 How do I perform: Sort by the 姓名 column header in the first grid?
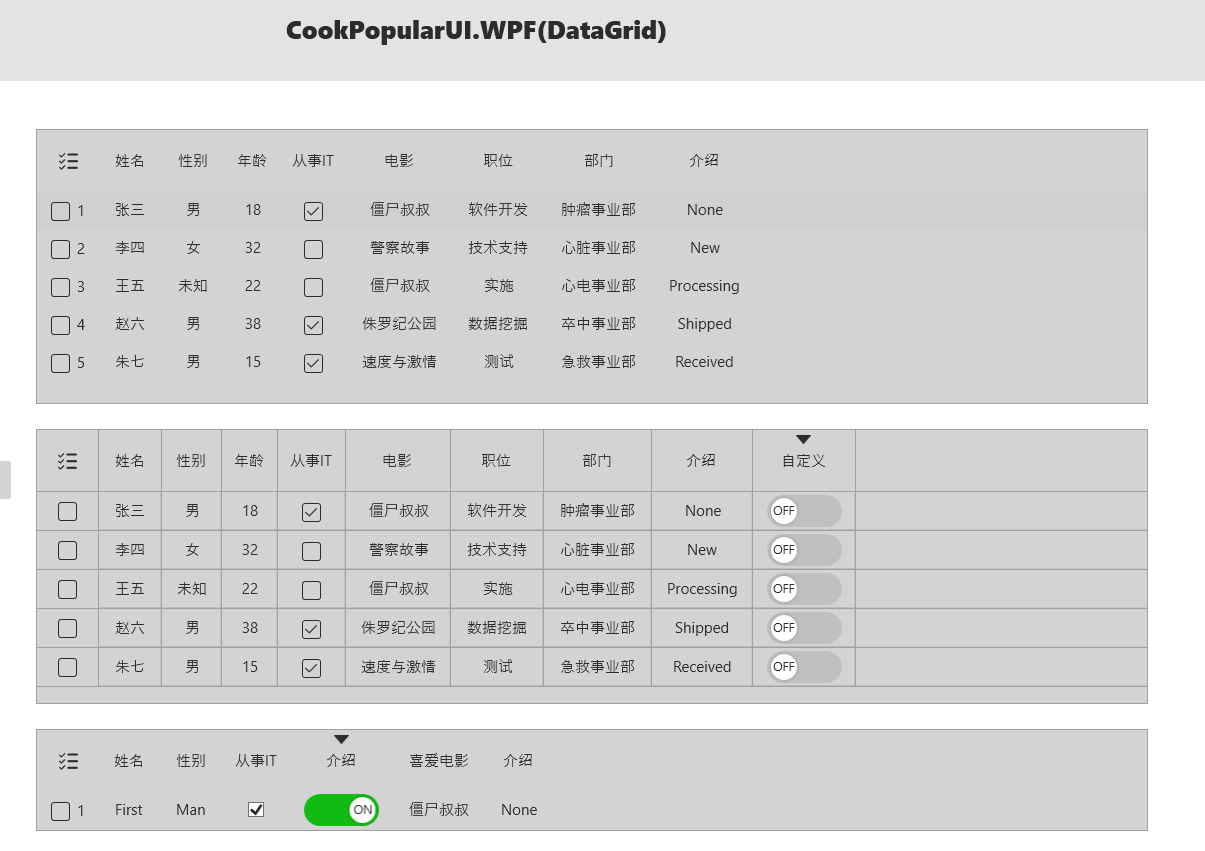click(130, 161)
